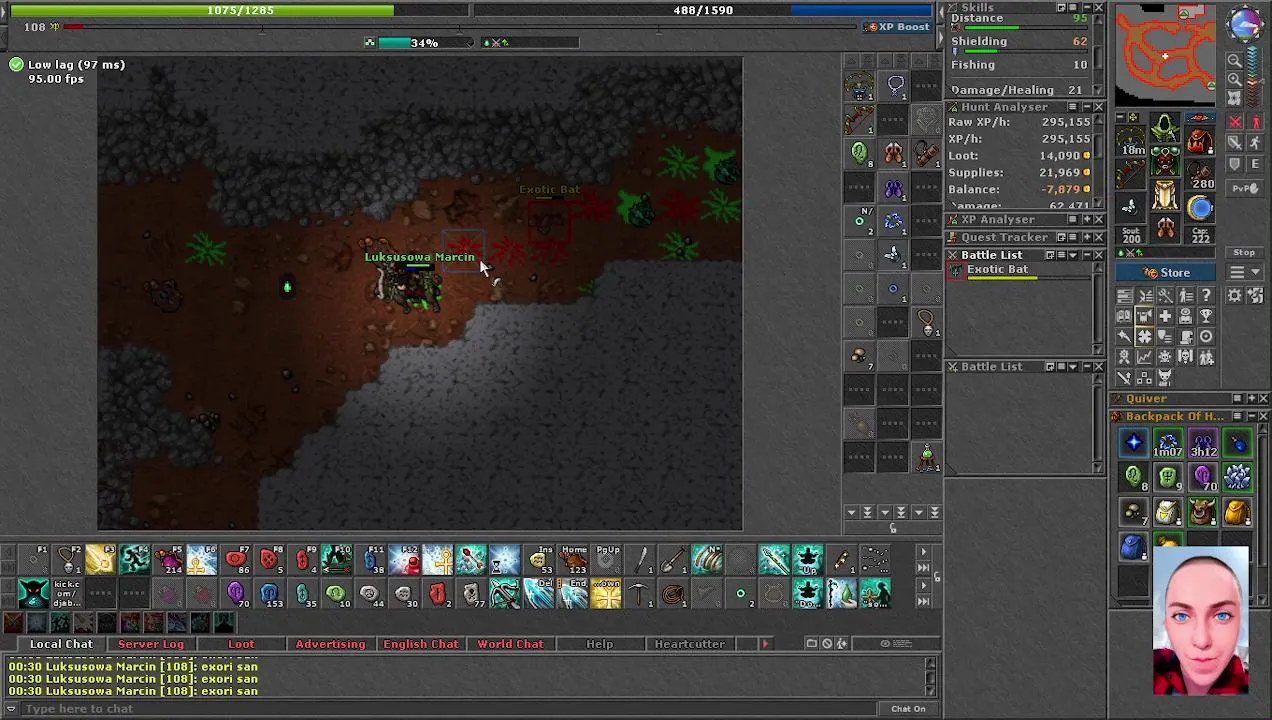Click the armor equipment slot
Viewport: 1272px width, 720px height.
(1165, 161)
